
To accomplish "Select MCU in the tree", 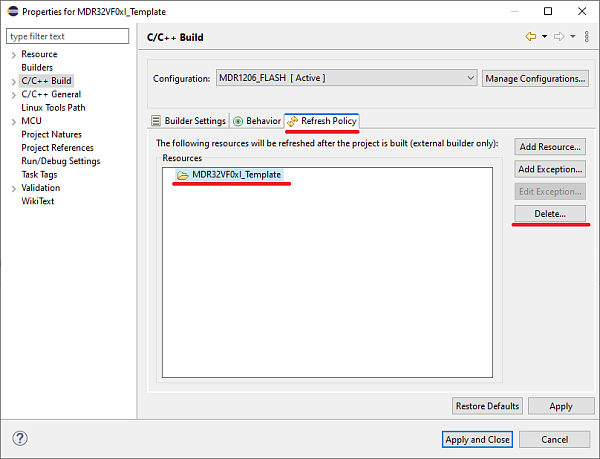I will tap(31, 121).
